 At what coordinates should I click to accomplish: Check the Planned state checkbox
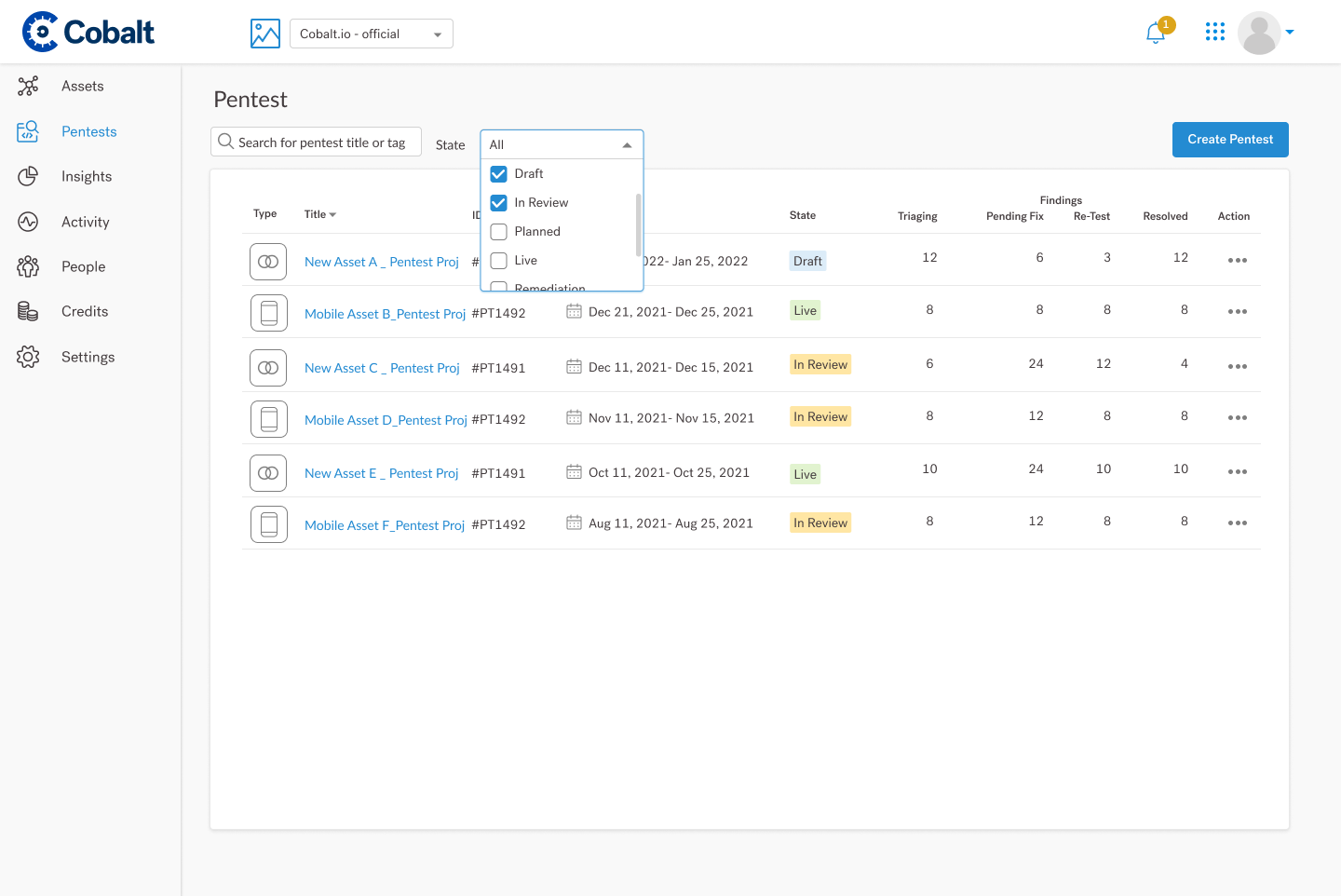pos(499,232)
